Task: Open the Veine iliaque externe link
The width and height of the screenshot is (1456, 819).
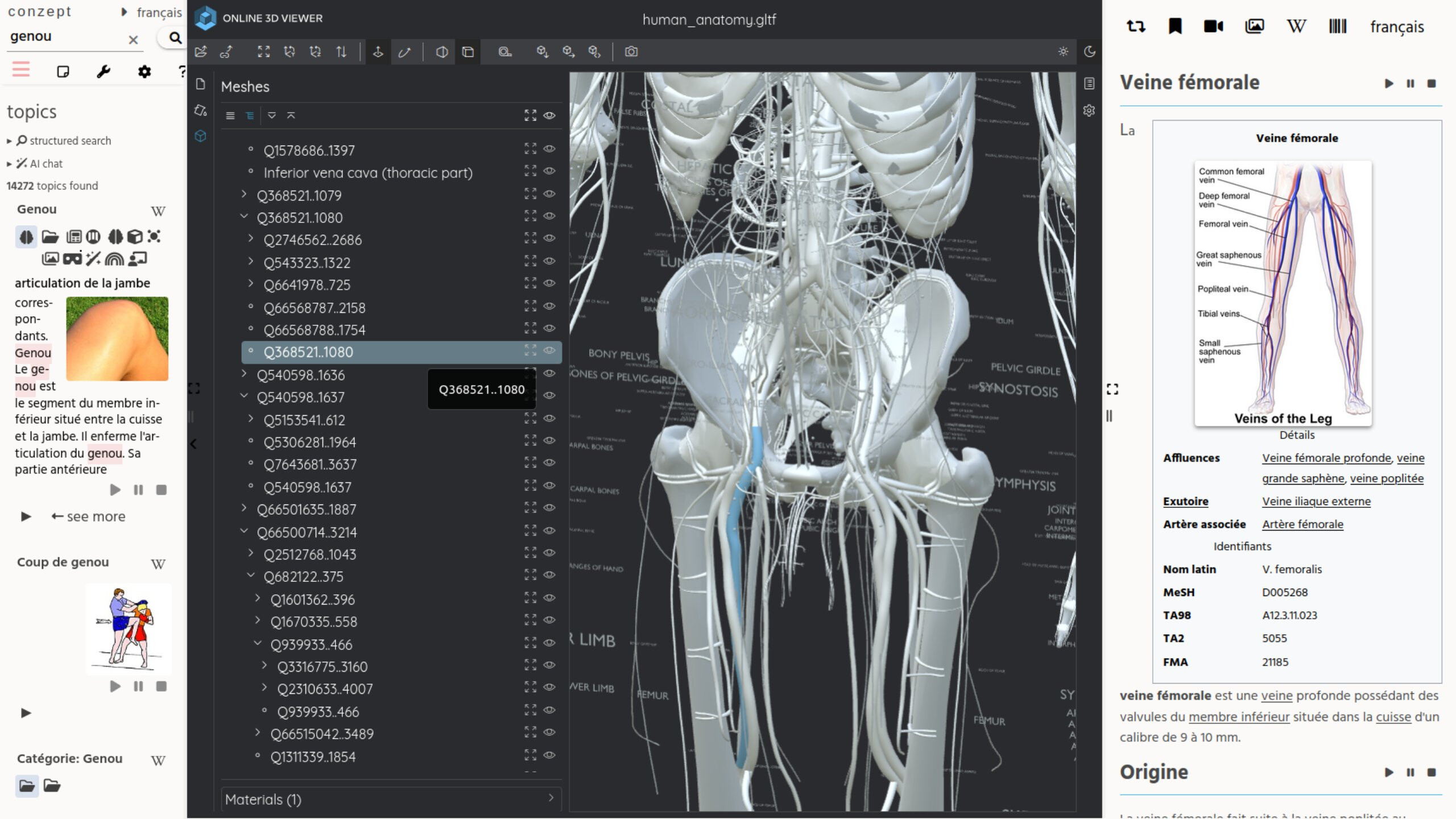Action: [1316, 501]
